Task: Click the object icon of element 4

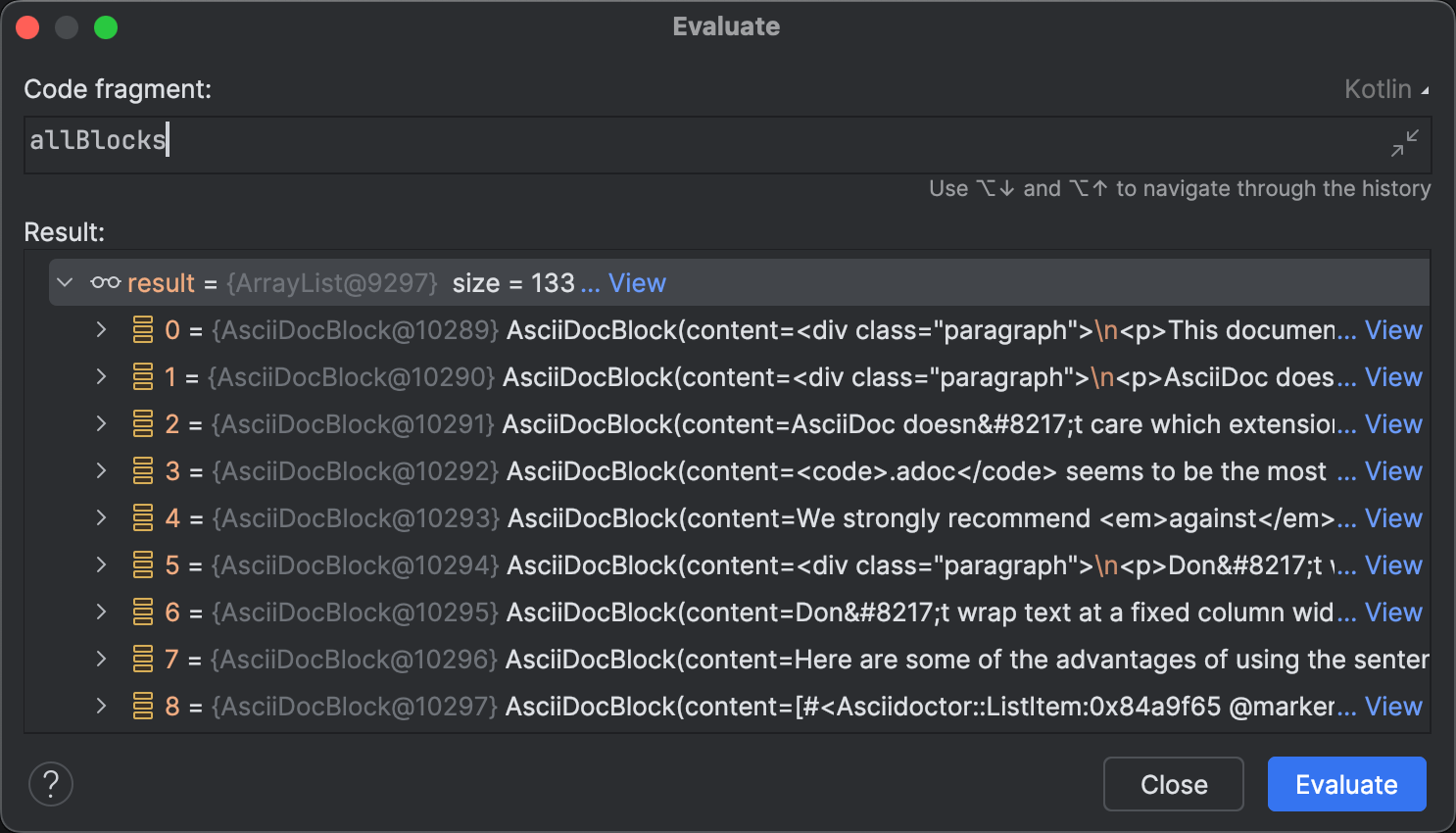Action: click(x=143, y=518)
